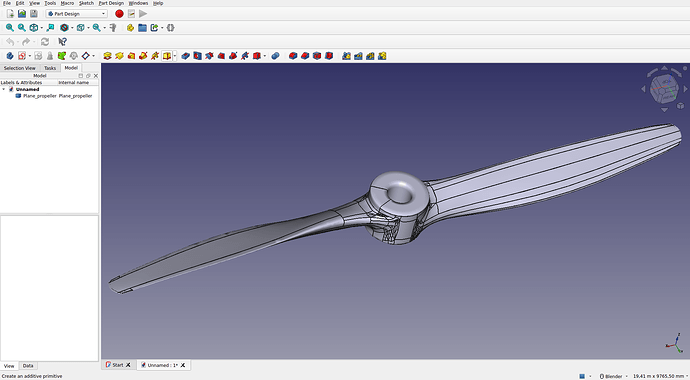Open the Part Design workbench dropdown
This screenshot has height=380, width=690.
77,14
